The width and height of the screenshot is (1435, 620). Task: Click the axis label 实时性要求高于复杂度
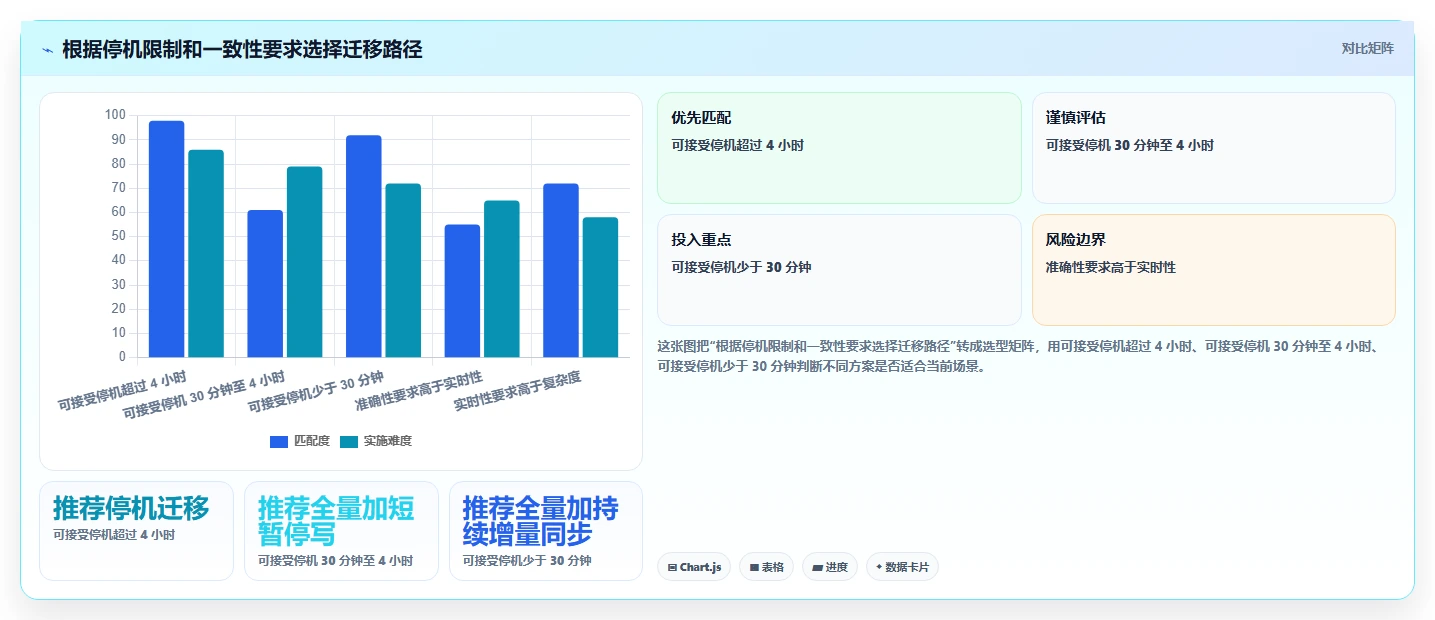pyautogui.click(x=518, y=391)
